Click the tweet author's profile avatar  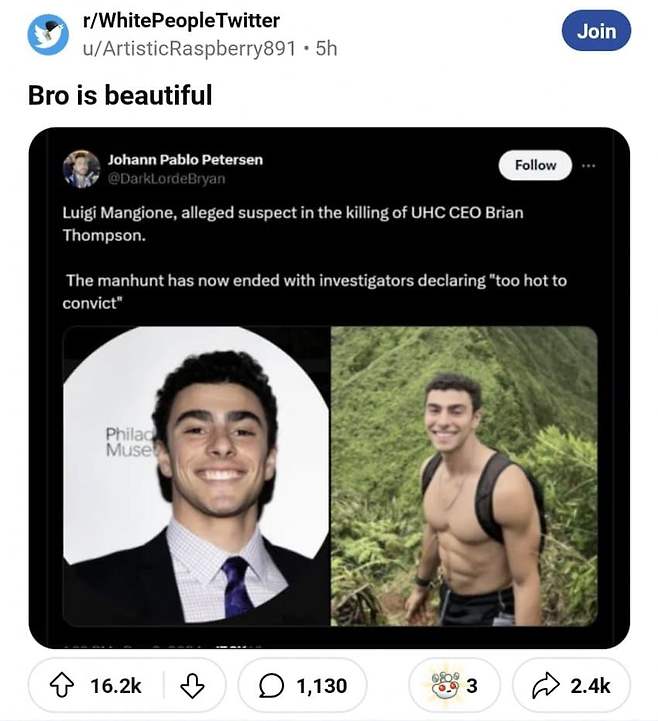tap(81, 169)
